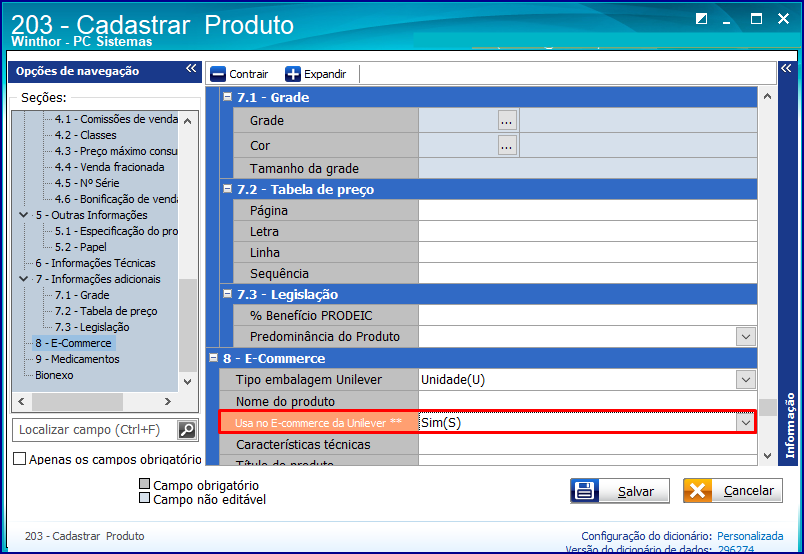
Task: Click sections tree scroll left arrow
Action: click(22, 401)
